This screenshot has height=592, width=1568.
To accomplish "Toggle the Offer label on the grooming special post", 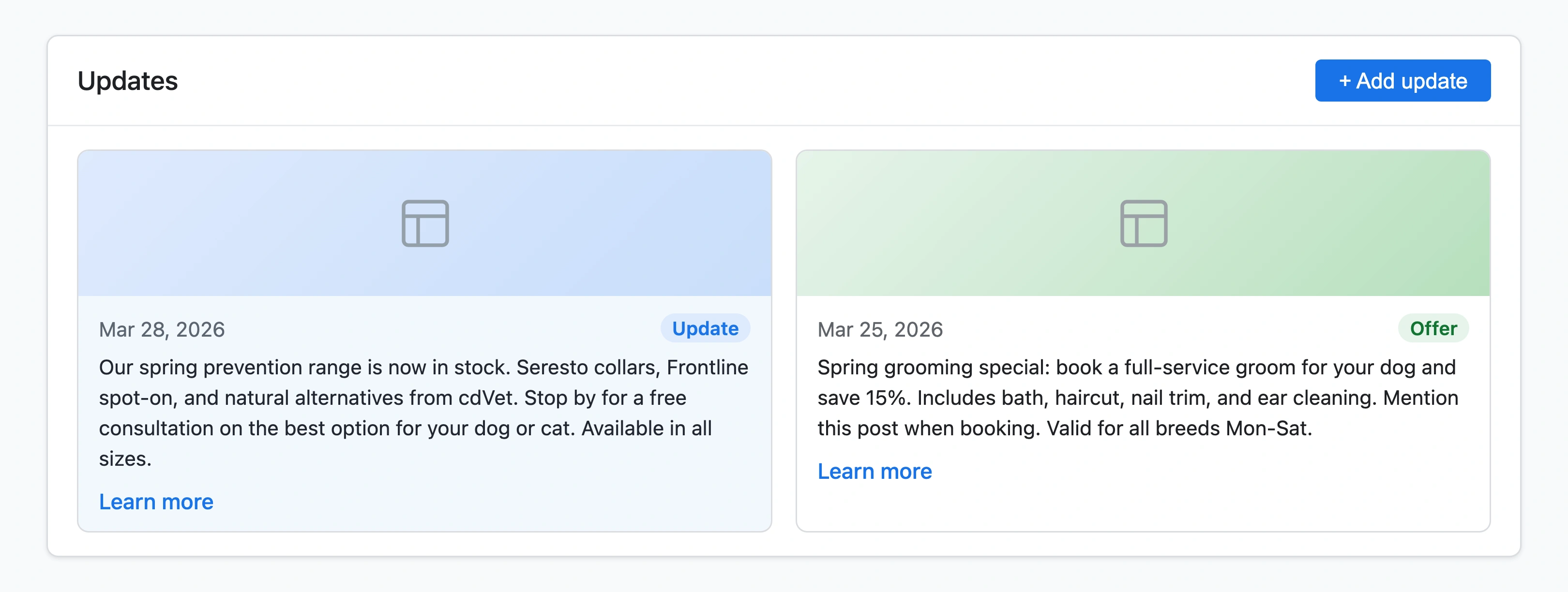I will tap(1433, 328).
